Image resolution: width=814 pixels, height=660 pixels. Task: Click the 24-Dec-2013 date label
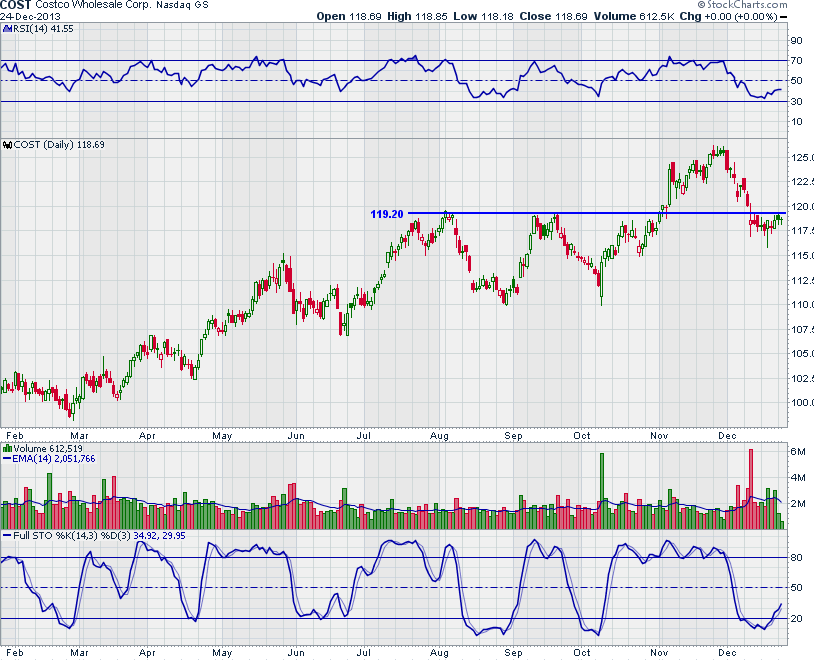tap(30, 16)
